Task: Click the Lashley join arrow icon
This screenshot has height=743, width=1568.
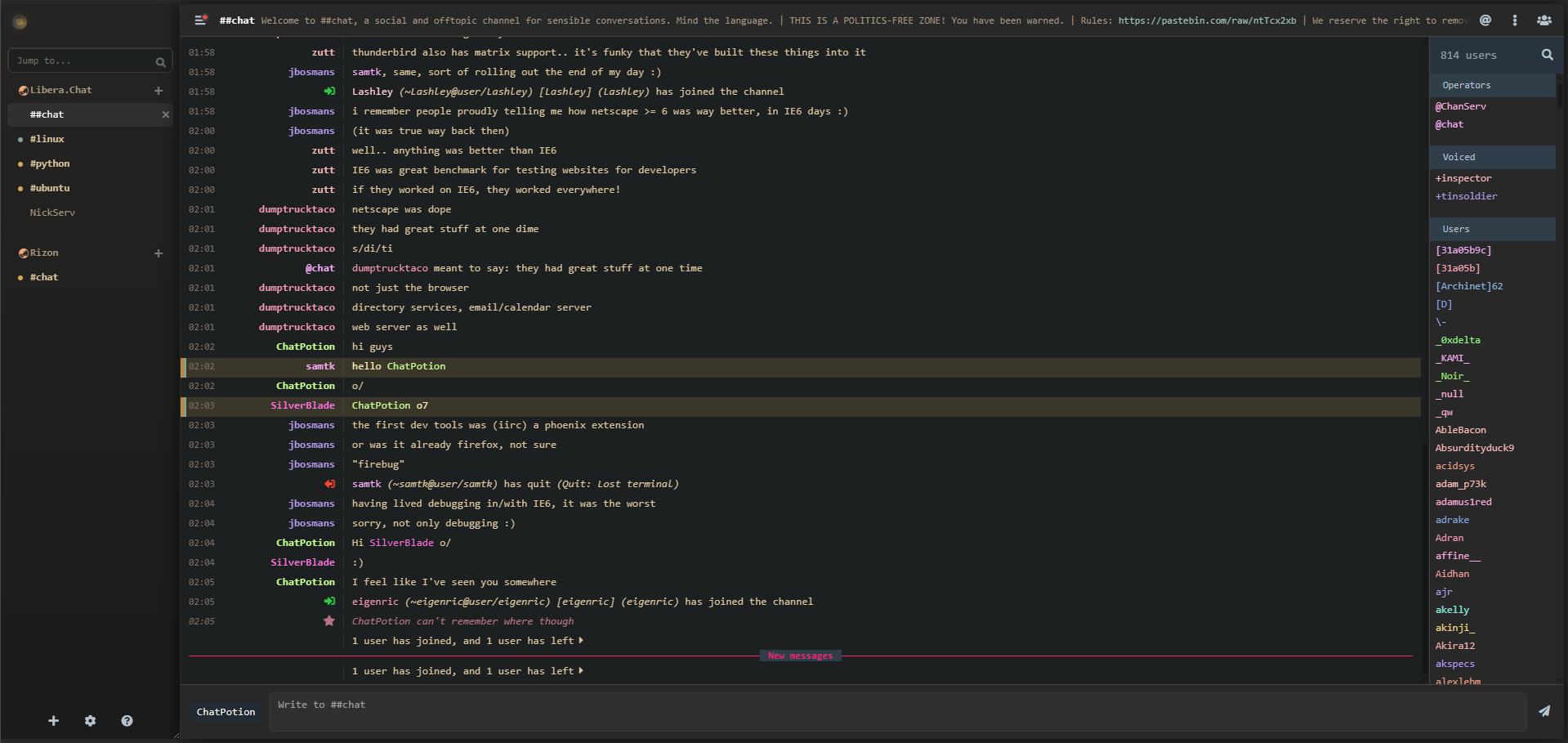Action: pos(329,92)
